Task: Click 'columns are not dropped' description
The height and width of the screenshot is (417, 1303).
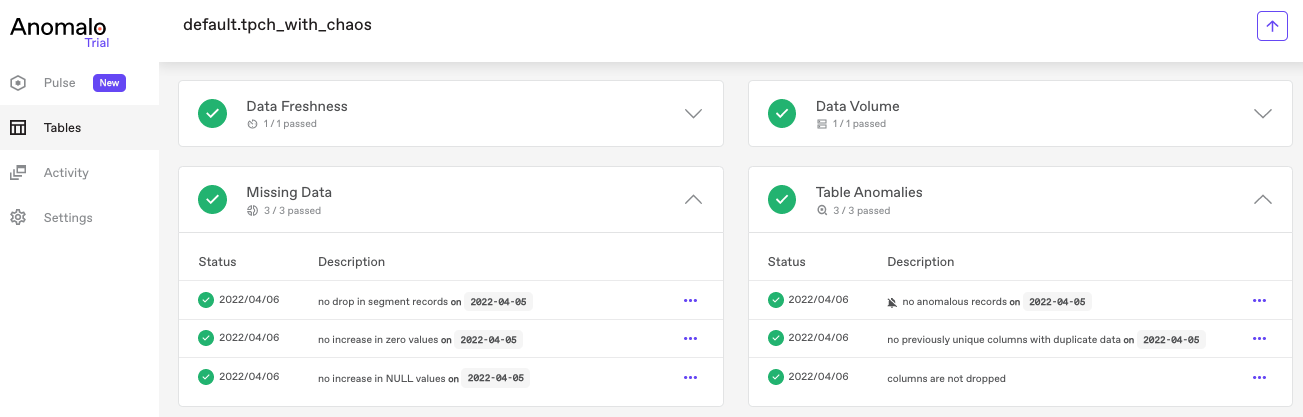Action: (946, 379)
